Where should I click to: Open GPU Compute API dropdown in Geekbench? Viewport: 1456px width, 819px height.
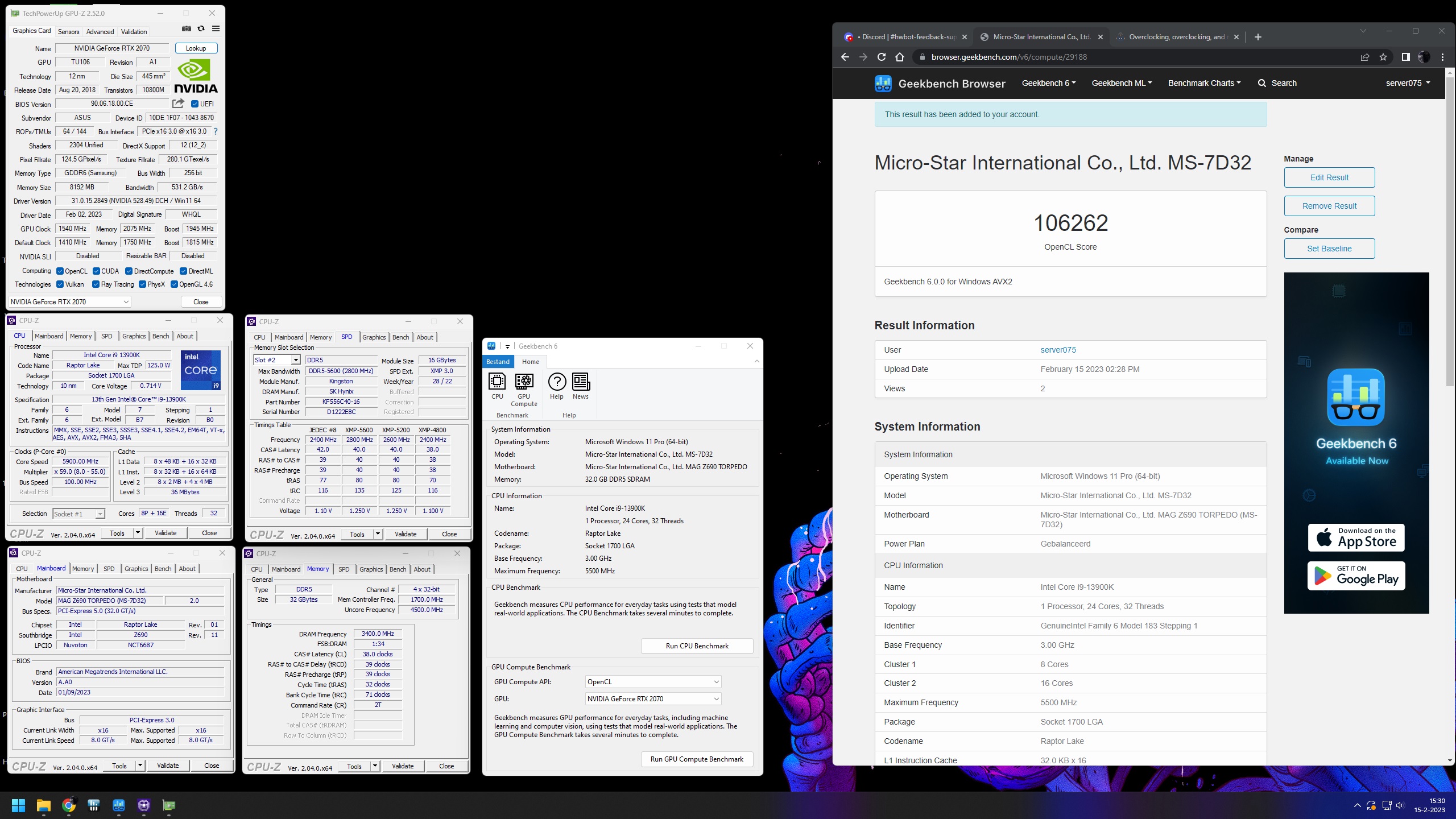[x=653, y=682]
